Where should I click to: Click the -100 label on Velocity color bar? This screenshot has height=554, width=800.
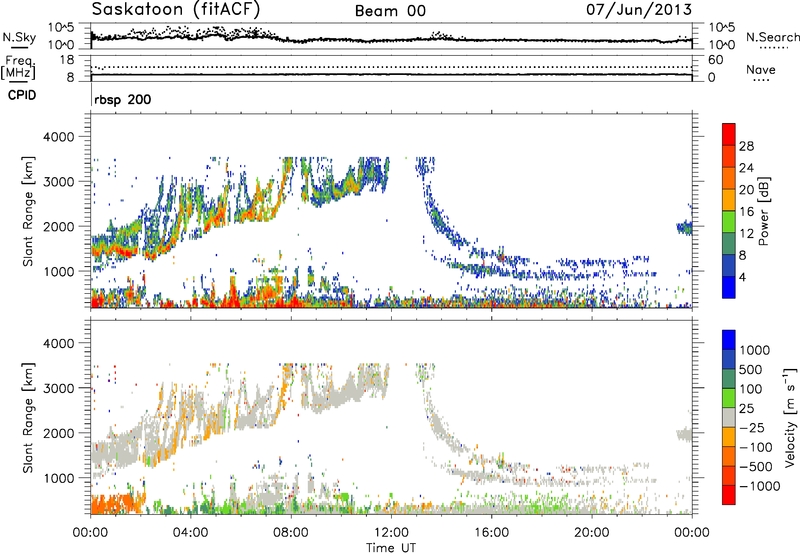[x=756, y=447]
